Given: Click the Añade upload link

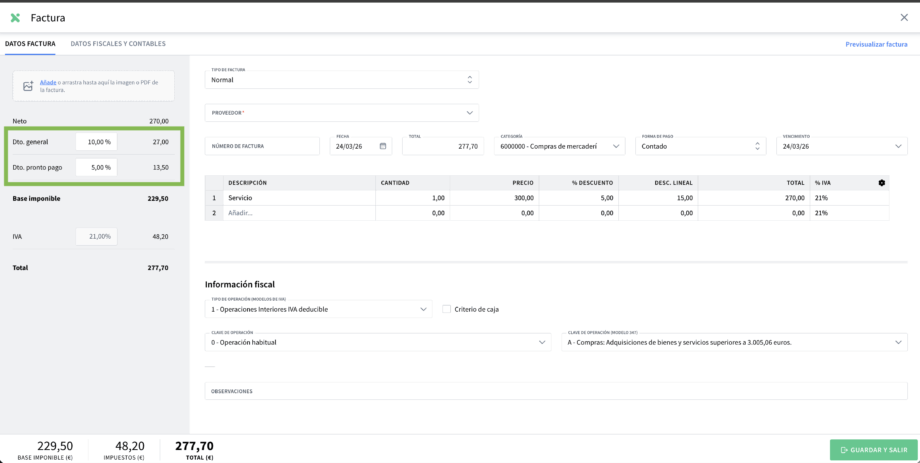Looking at the screenshot, I should point(47,82).
